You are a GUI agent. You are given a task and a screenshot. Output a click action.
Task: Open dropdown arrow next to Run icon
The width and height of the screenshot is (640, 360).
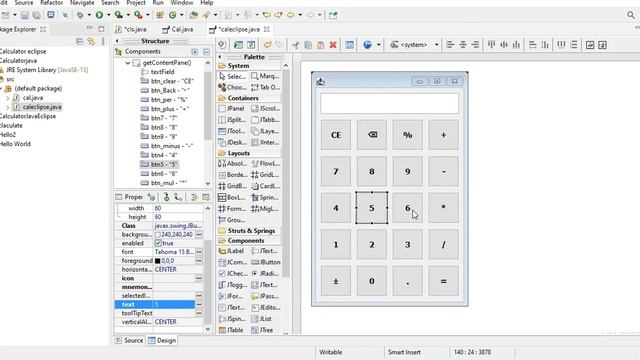pos(109,15)
